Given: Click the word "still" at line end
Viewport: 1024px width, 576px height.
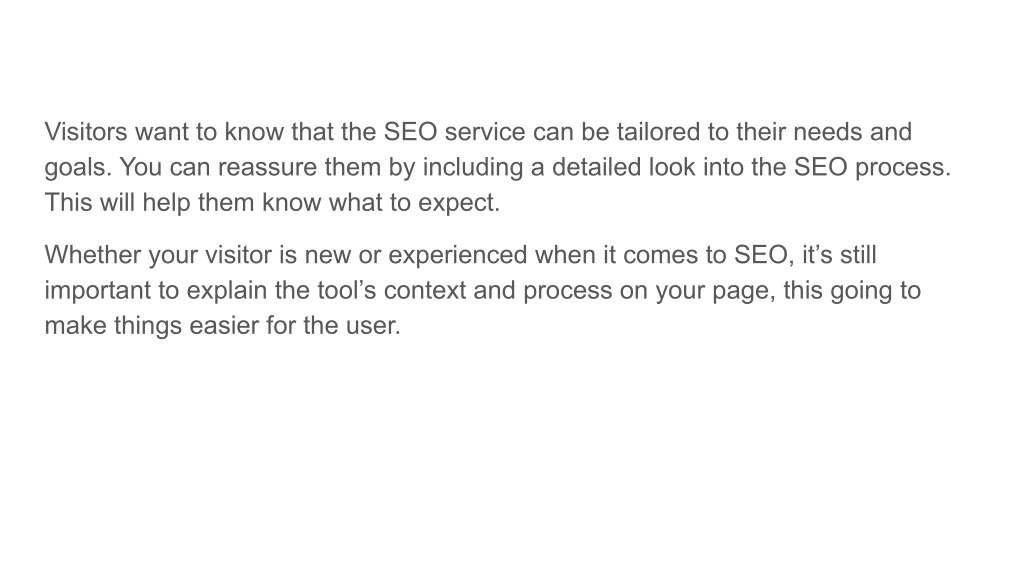Looking at the screenshot, I should [858, 255].
